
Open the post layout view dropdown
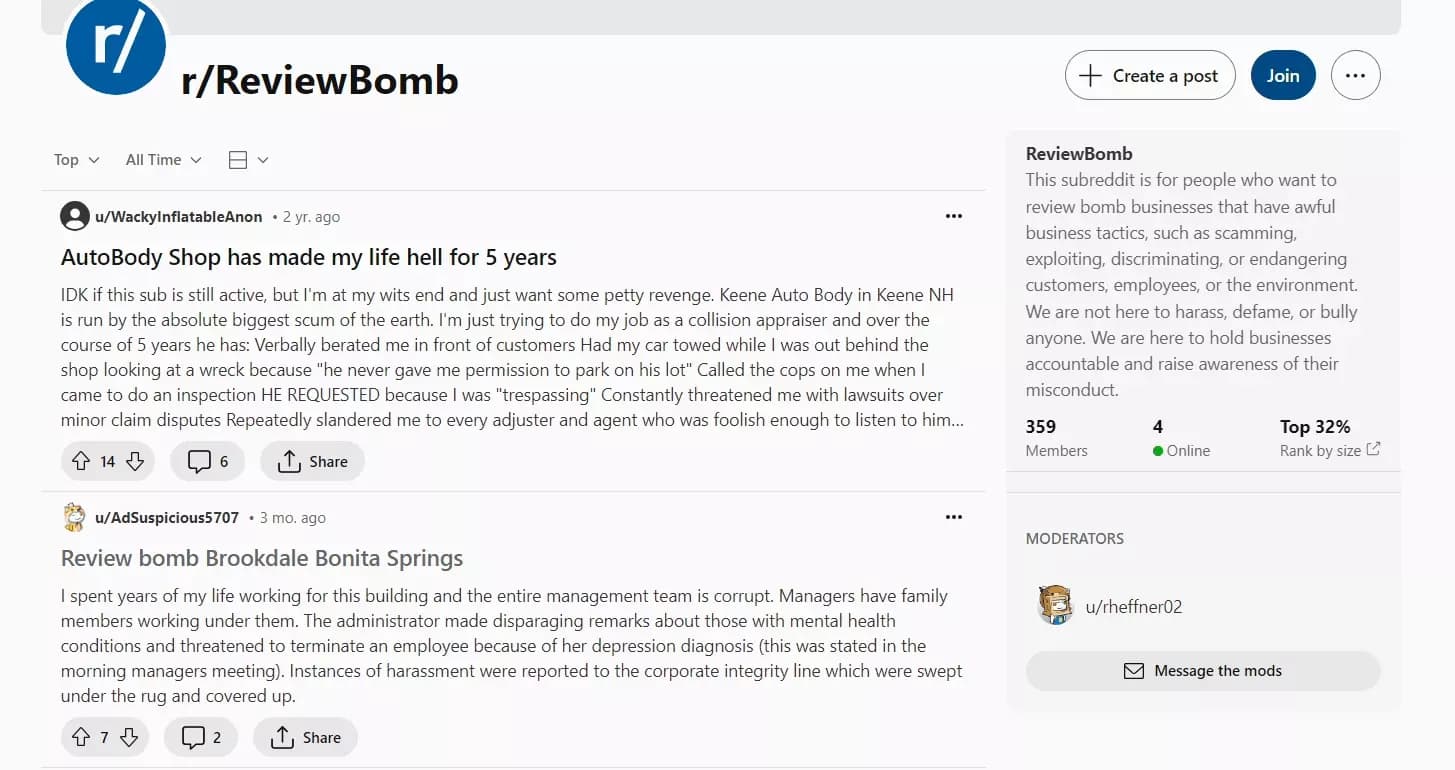pos(247,160)
